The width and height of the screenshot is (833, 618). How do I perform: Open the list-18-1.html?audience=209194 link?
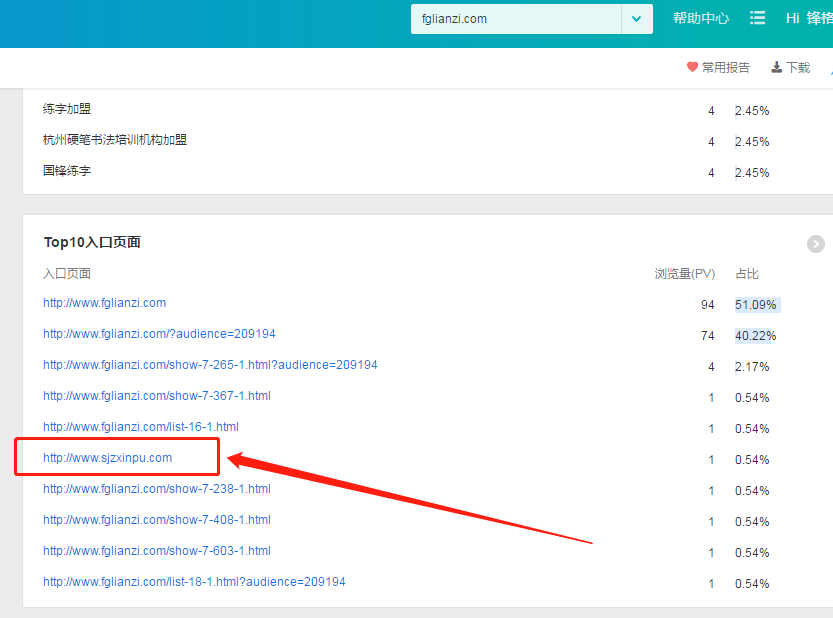point(194,582)
